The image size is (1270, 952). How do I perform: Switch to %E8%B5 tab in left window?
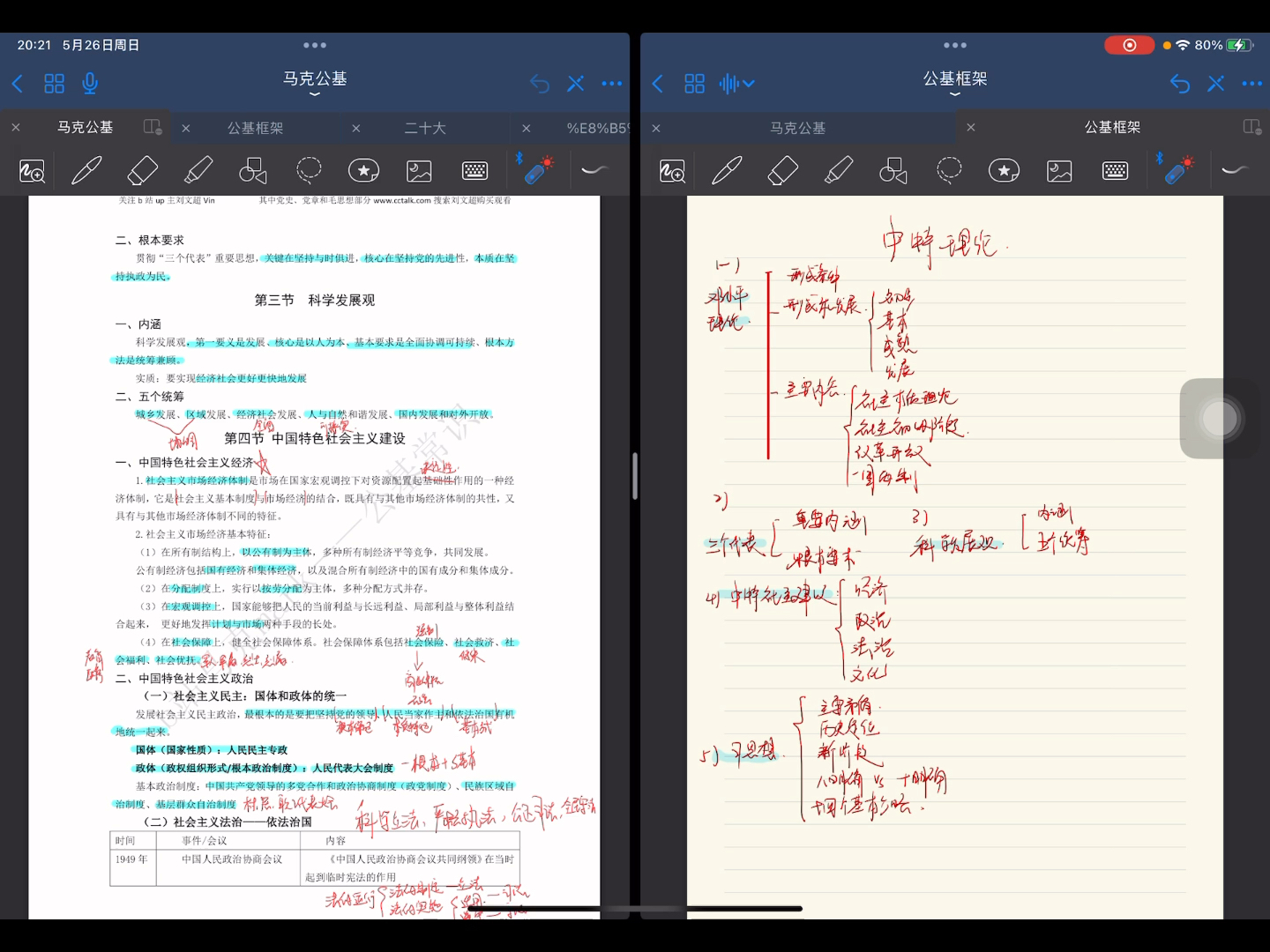tap(597, 128)
